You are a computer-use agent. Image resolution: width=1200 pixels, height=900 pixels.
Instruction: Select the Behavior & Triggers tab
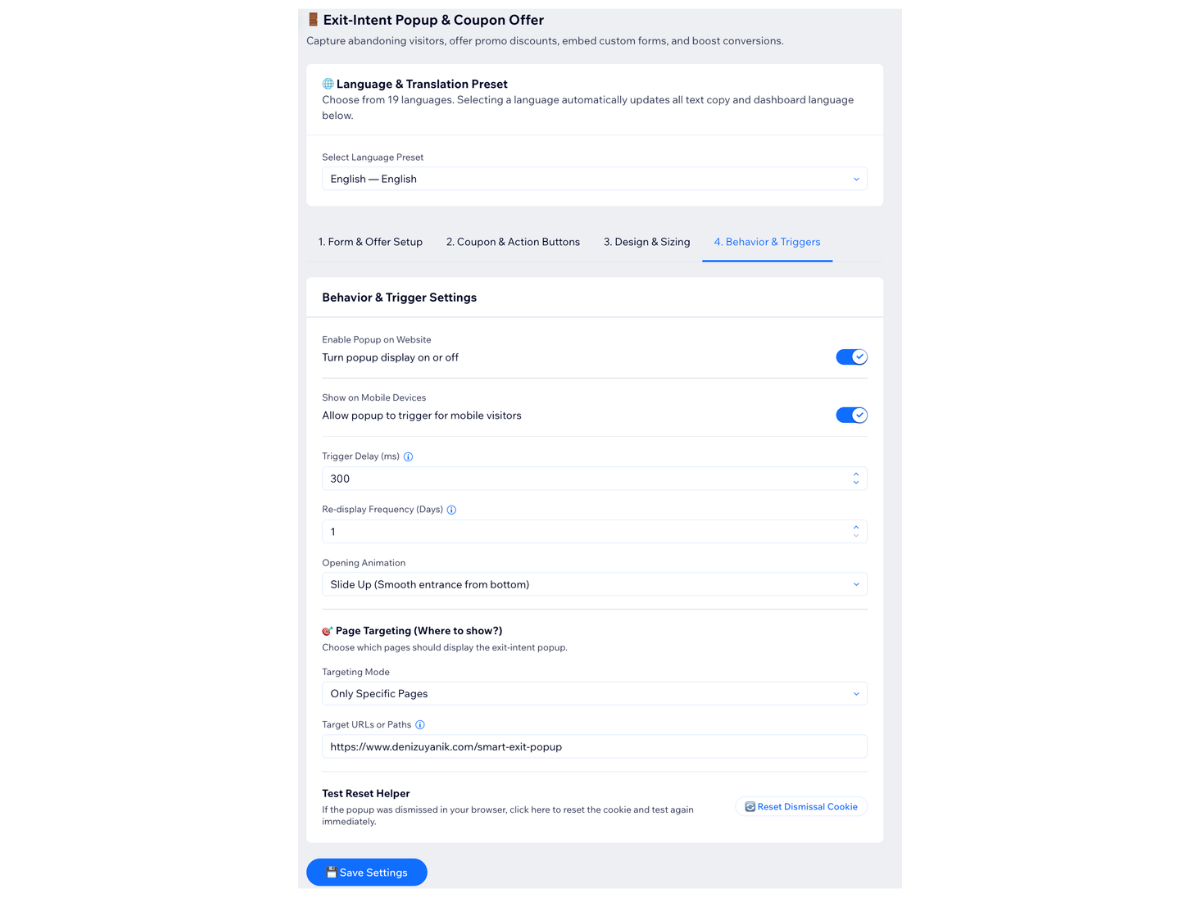tap(767, 242)
